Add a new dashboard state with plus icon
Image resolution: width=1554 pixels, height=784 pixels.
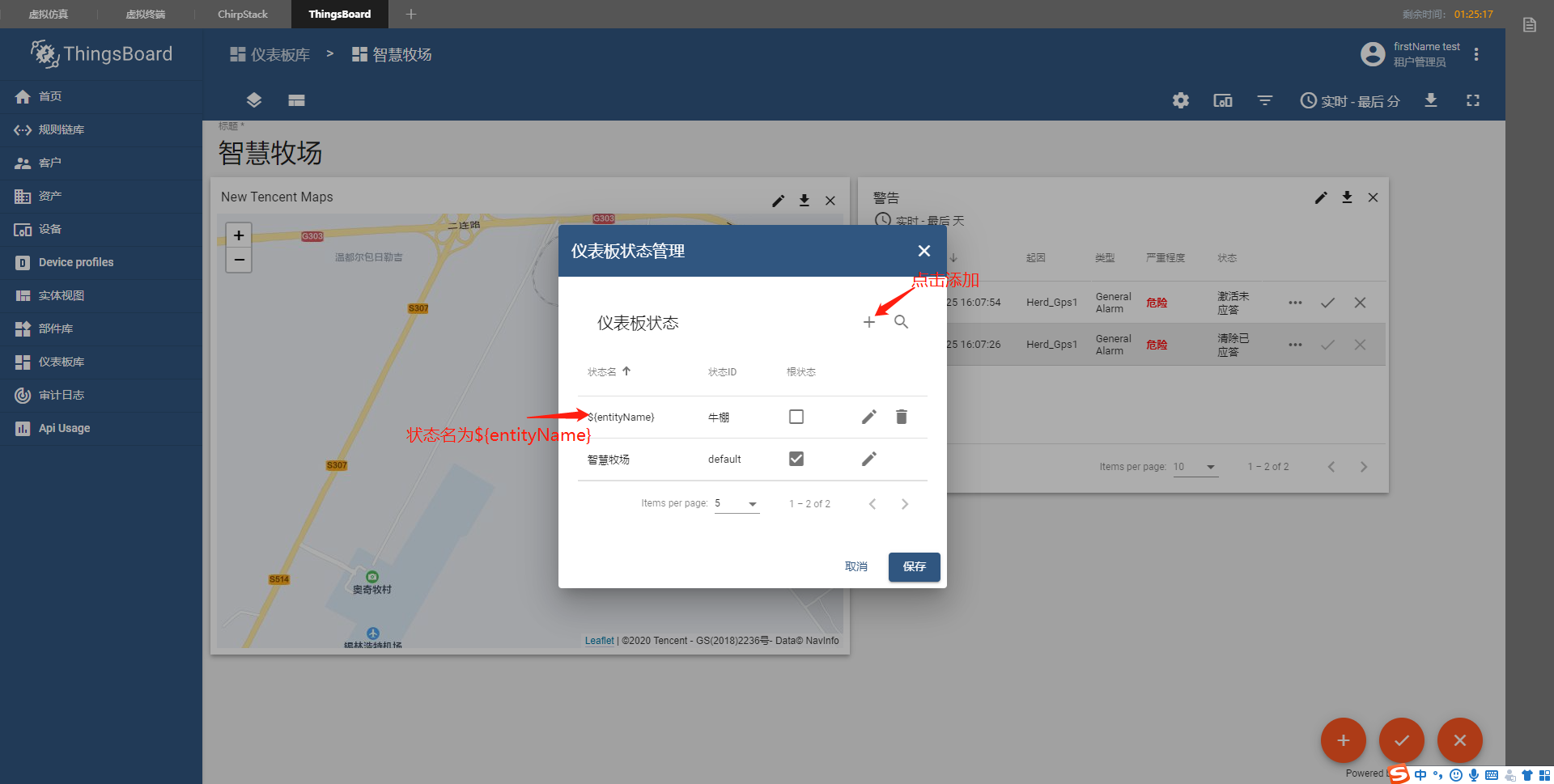868,321
